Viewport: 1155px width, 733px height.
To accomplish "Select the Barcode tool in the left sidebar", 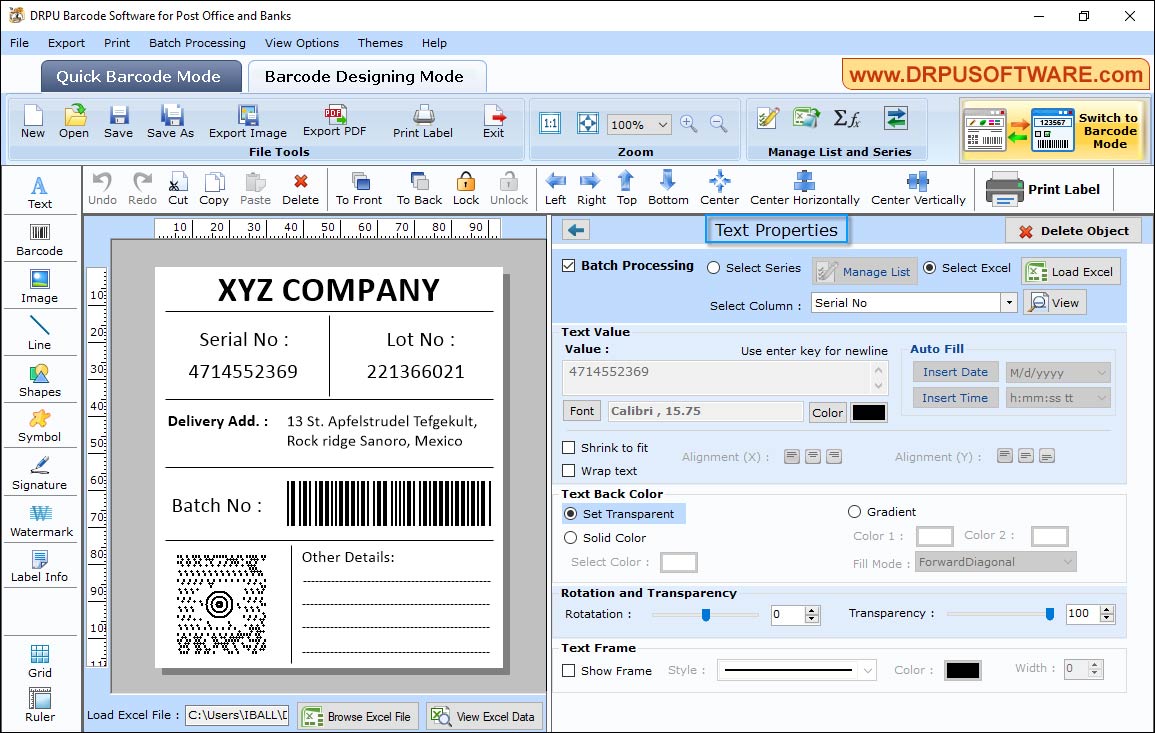I will (40, 238).
